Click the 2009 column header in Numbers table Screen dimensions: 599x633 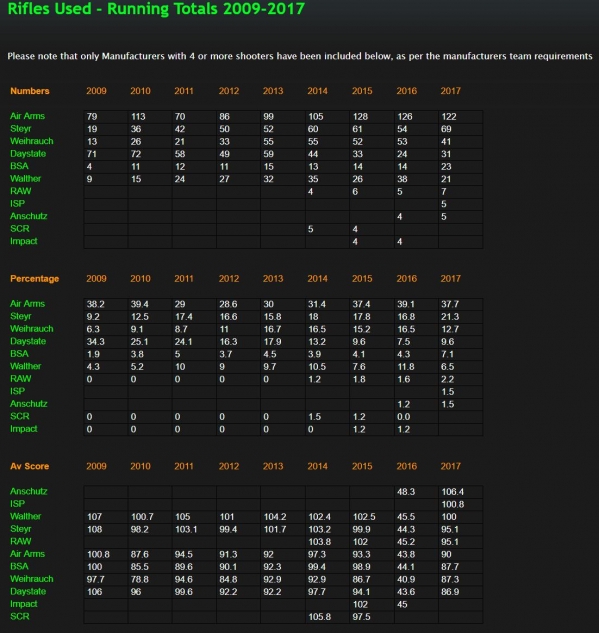tap(96, 91)
